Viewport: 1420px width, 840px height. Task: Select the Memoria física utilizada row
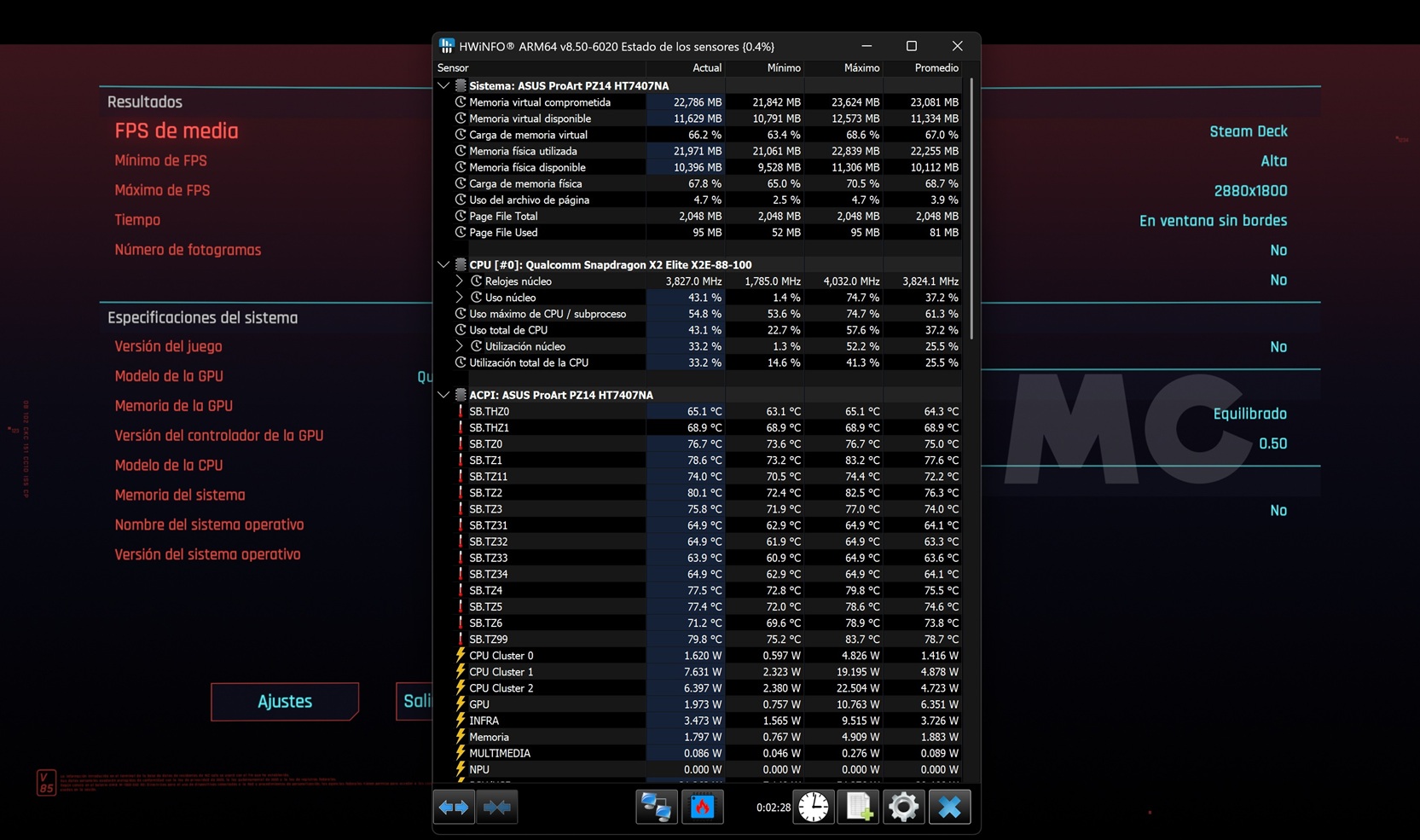tap(699, 151)
